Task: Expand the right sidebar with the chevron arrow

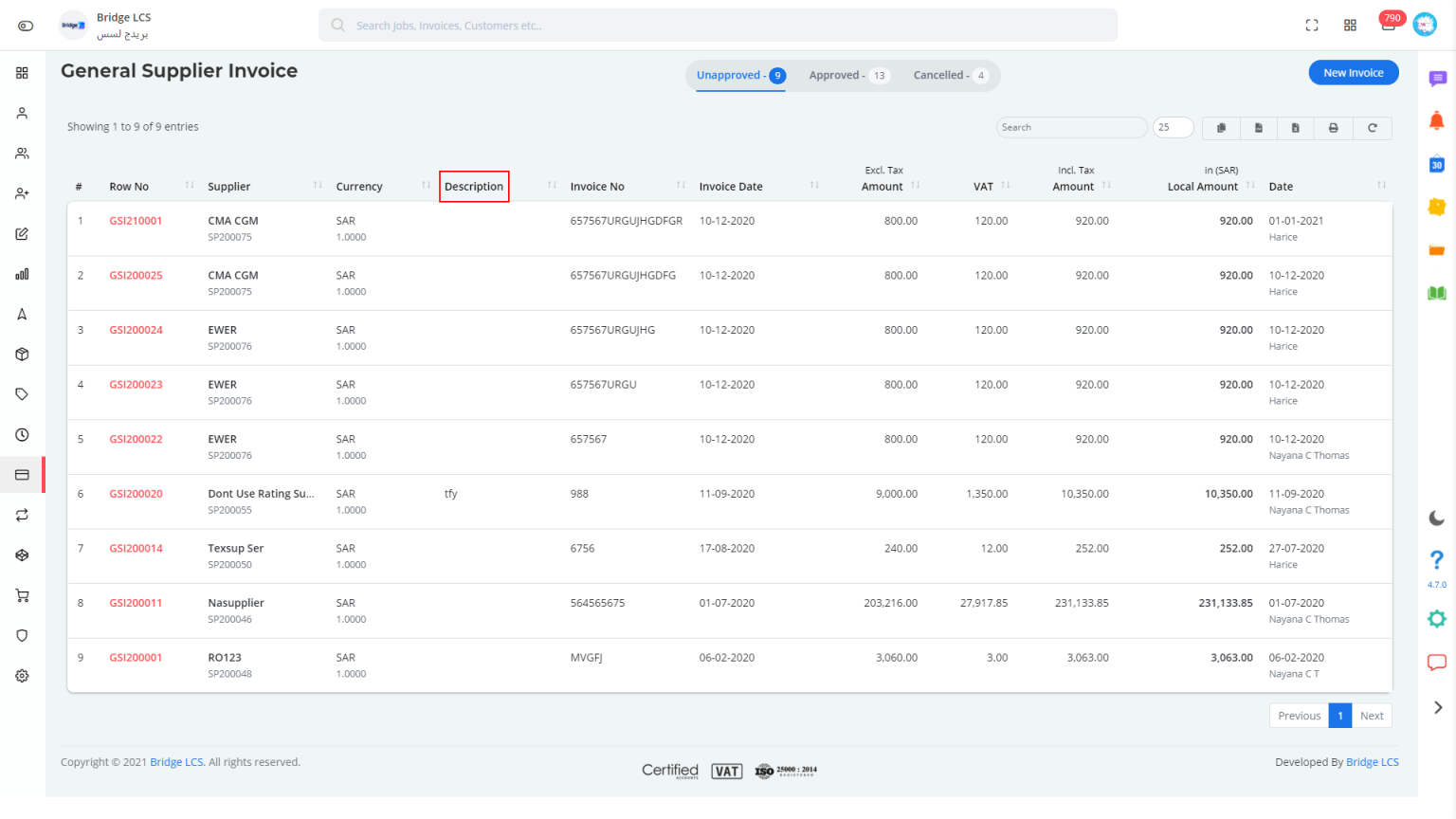Action: [x=1437, y=707]
